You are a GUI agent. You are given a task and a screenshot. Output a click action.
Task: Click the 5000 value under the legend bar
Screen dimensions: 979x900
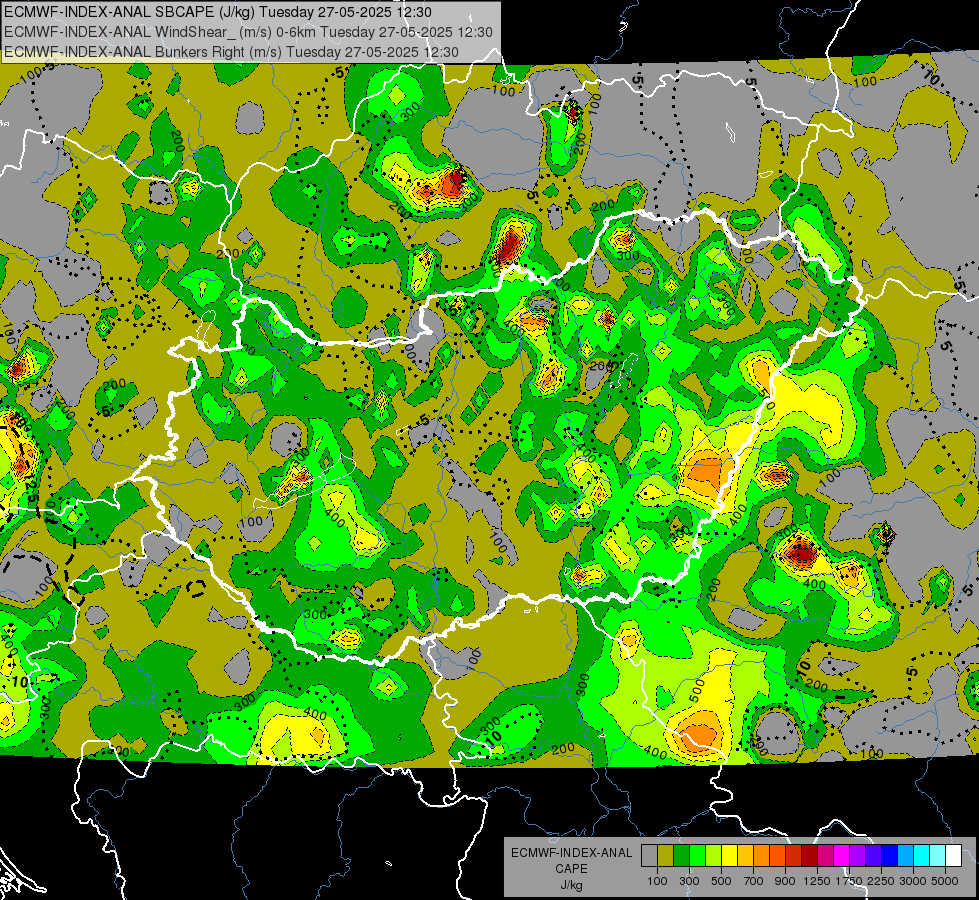click(x=945, y=881)
